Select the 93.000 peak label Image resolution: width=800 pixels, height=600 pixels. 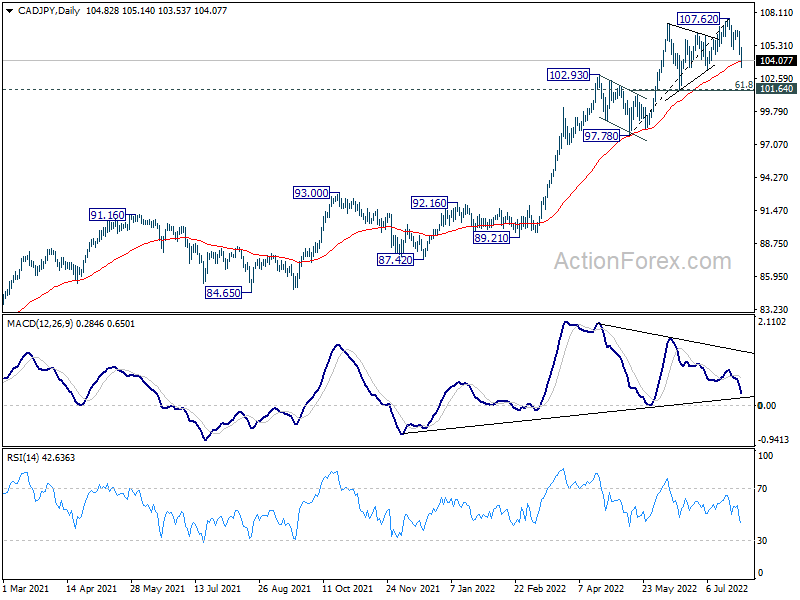point(311,193)
